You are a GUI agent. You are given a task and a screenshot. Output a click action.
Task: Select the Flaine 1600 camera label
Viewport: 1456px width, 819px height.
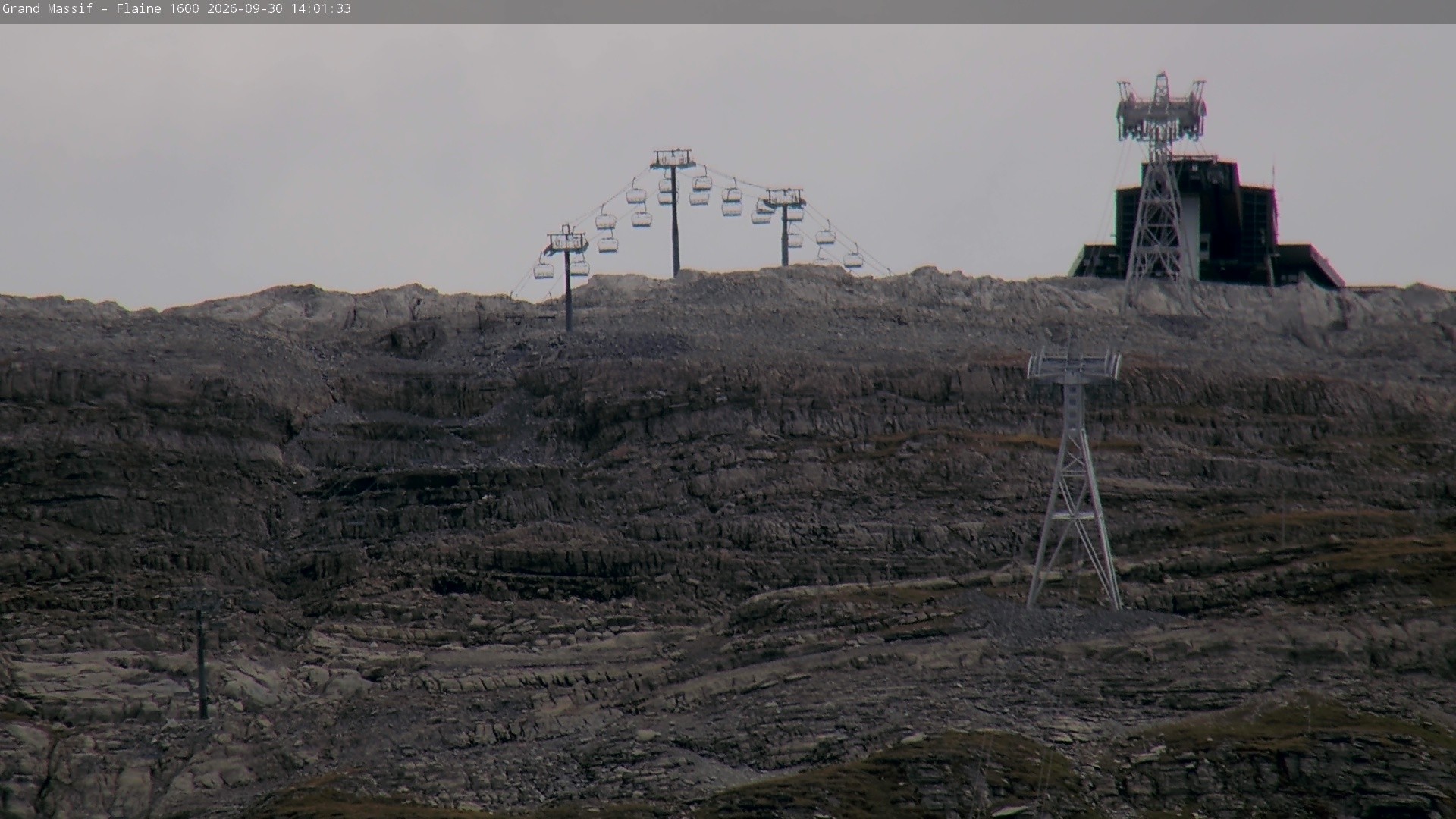click(158, 9)
